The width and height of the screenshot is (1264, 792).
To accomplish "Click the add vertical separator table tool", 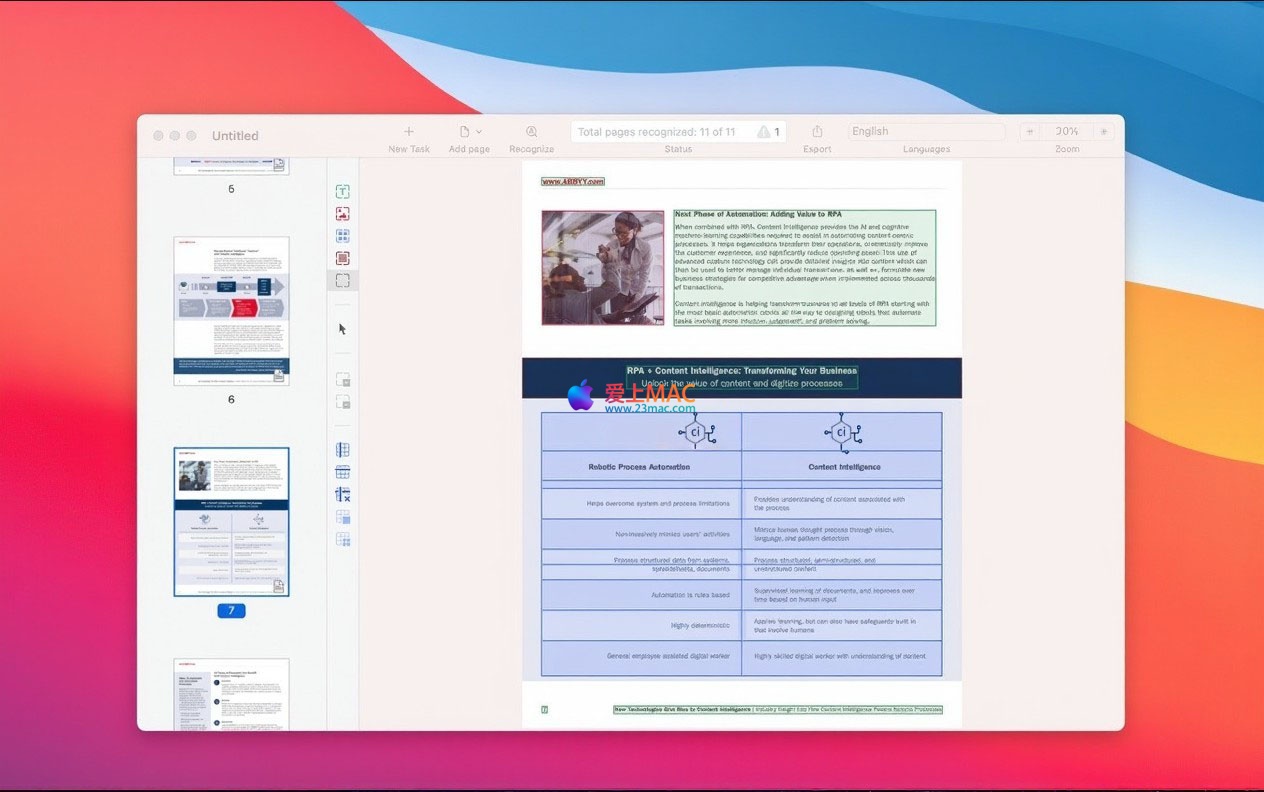I will 342,450.
